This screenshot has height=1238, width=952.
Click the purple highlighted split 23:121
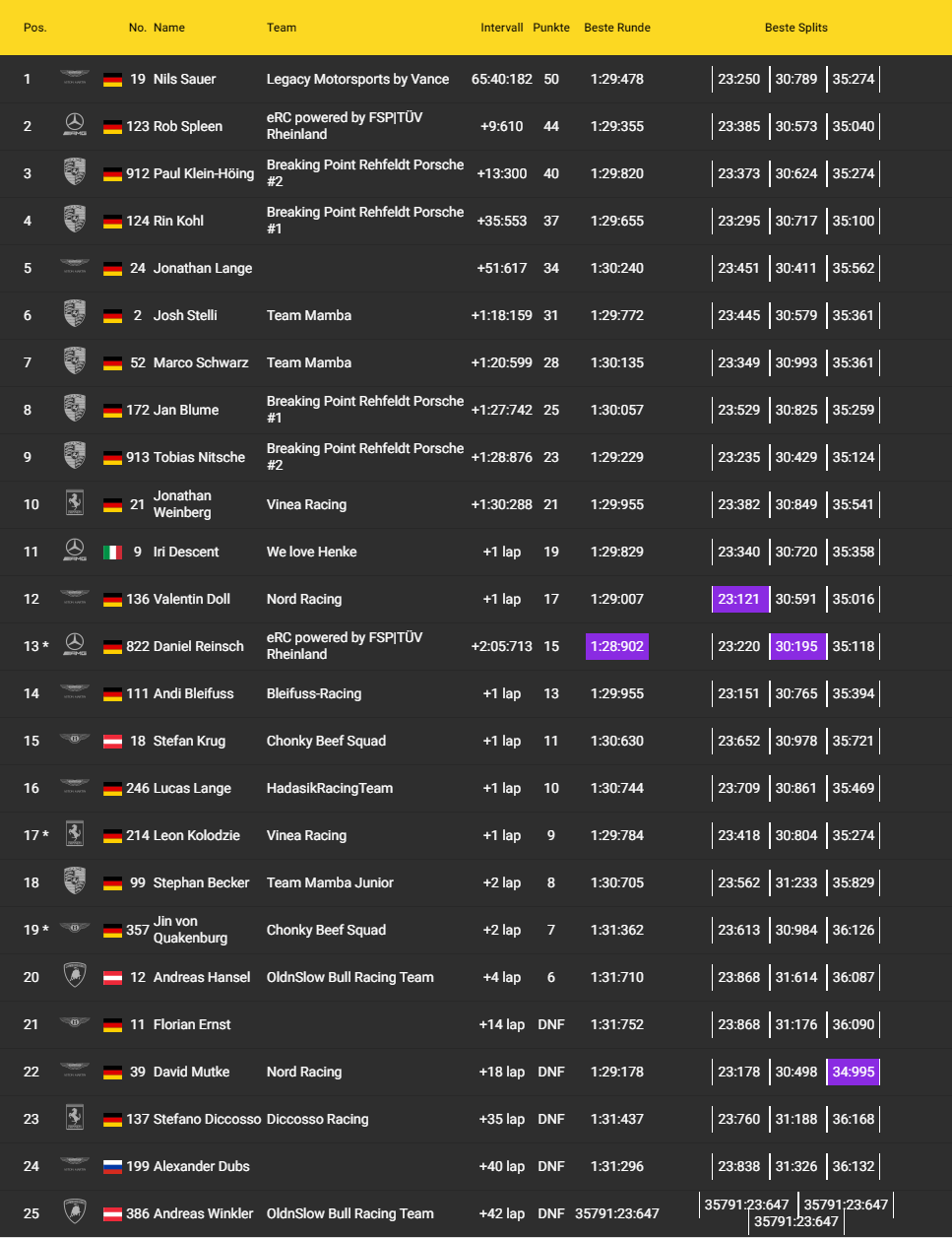click(x=739, y=599)
